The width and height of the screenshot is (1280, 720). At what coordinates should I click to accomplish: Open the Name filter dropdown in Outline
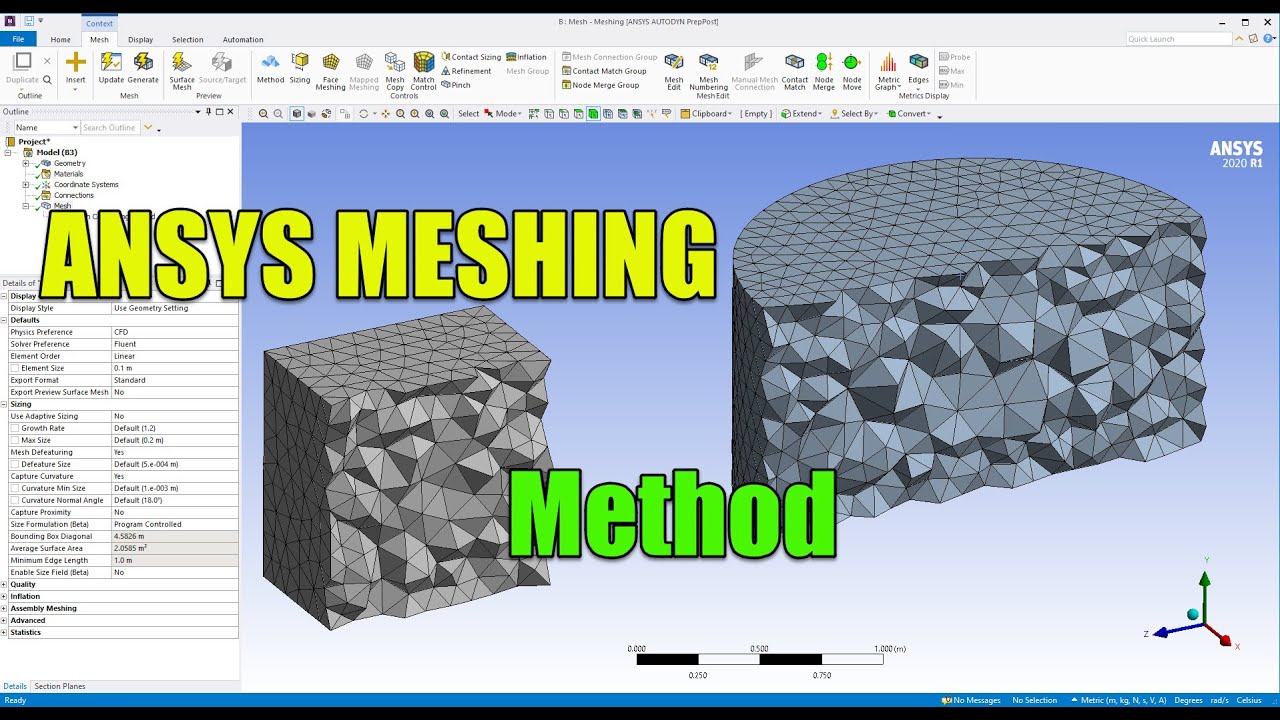coord(75,128)
